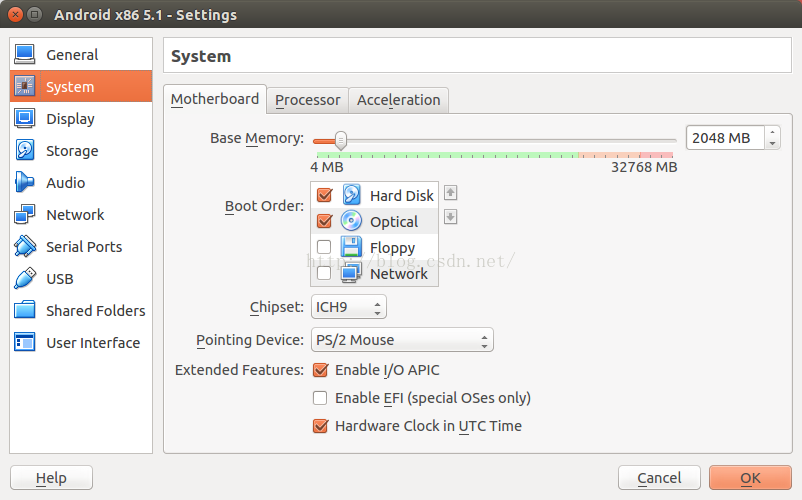Screen dimensions: 802x500
Task: Click the User Interface window icon
Action: [25, 342]
